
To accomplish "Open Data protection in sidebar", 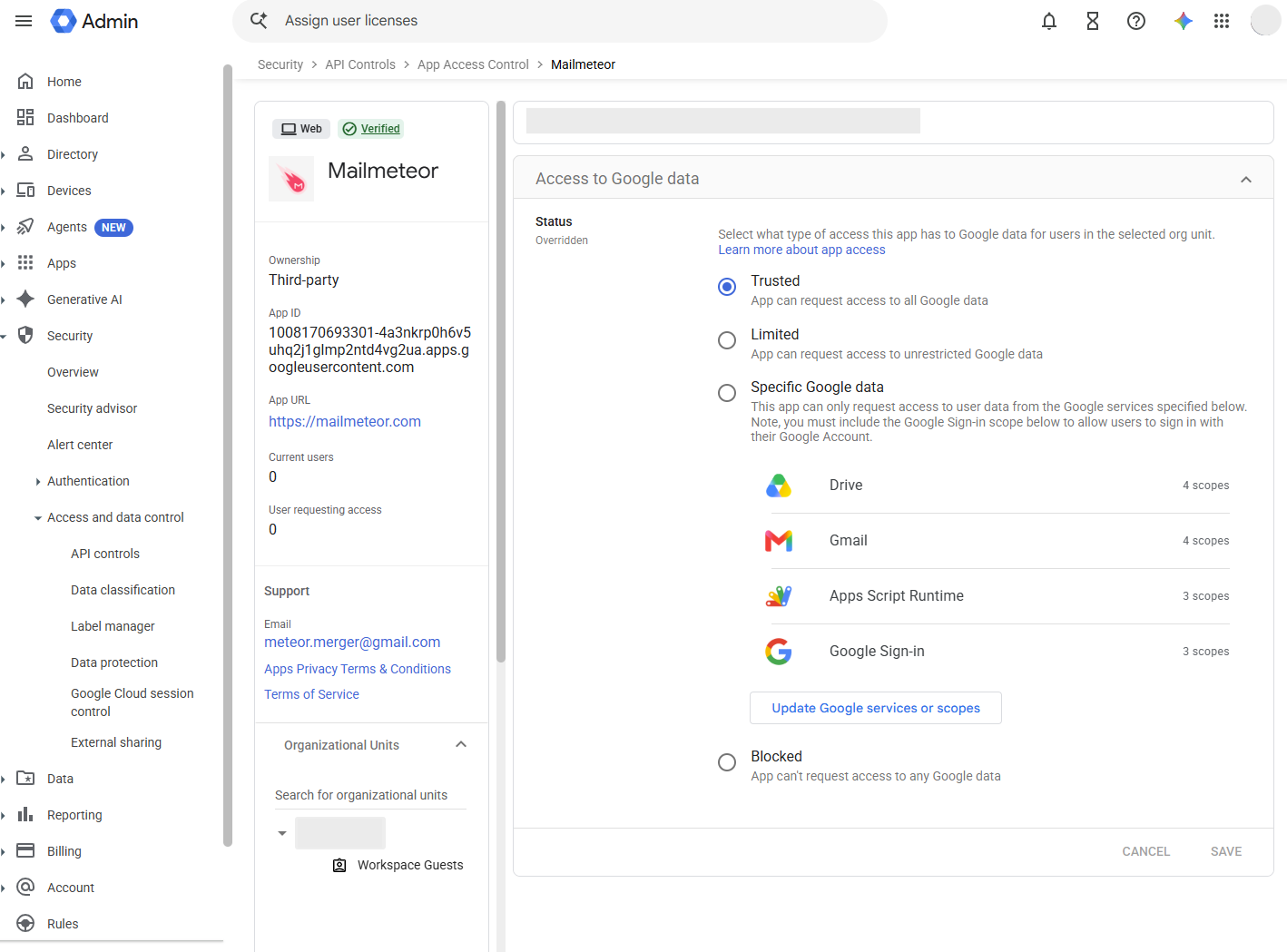I will click(114, 662).
